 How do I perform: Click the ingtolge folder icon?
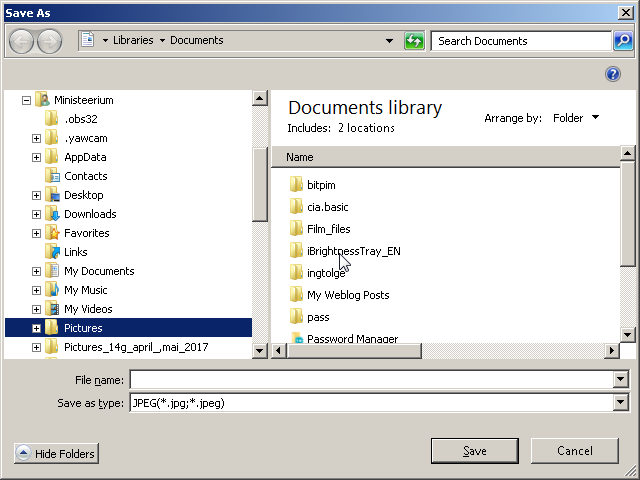tap(296, 273)
